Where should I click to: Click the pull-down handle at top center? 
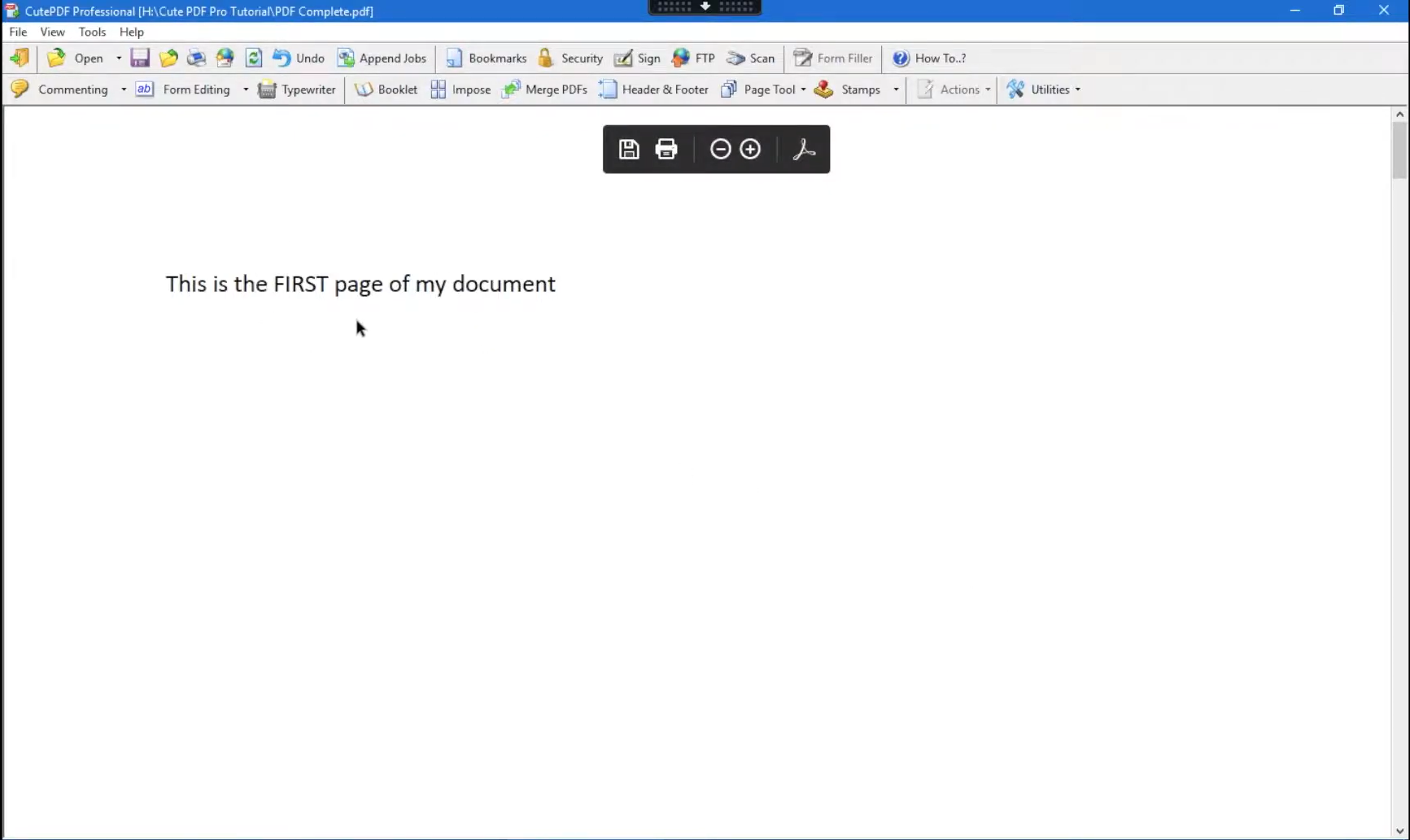click(705, 7)
